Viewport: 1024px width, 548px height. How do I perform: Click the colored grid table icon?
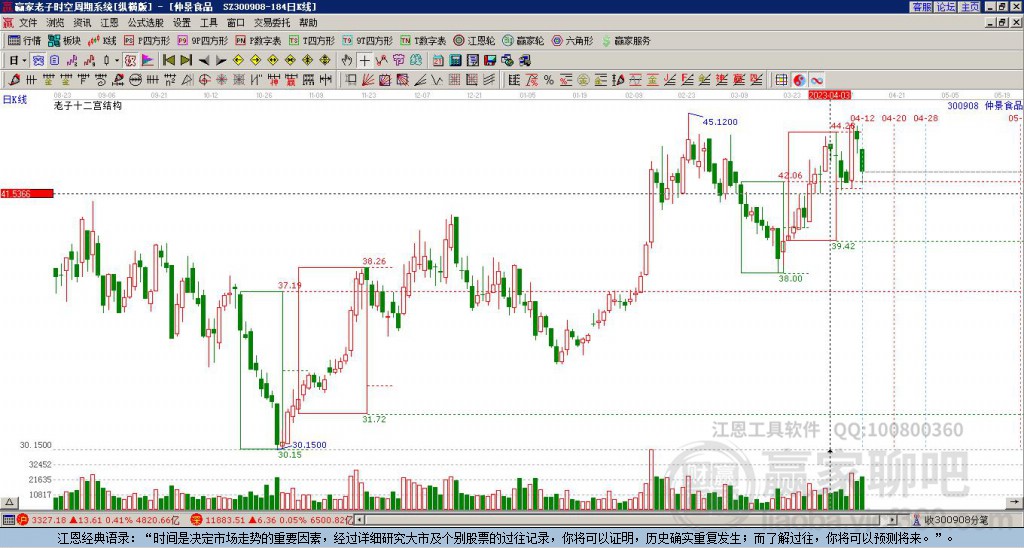pos(782,80)
